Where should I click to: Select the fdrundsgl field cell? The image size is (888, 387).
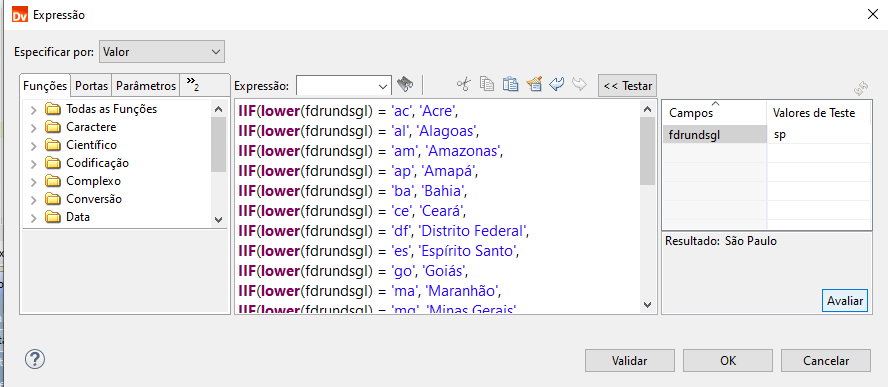coord(715,134)
